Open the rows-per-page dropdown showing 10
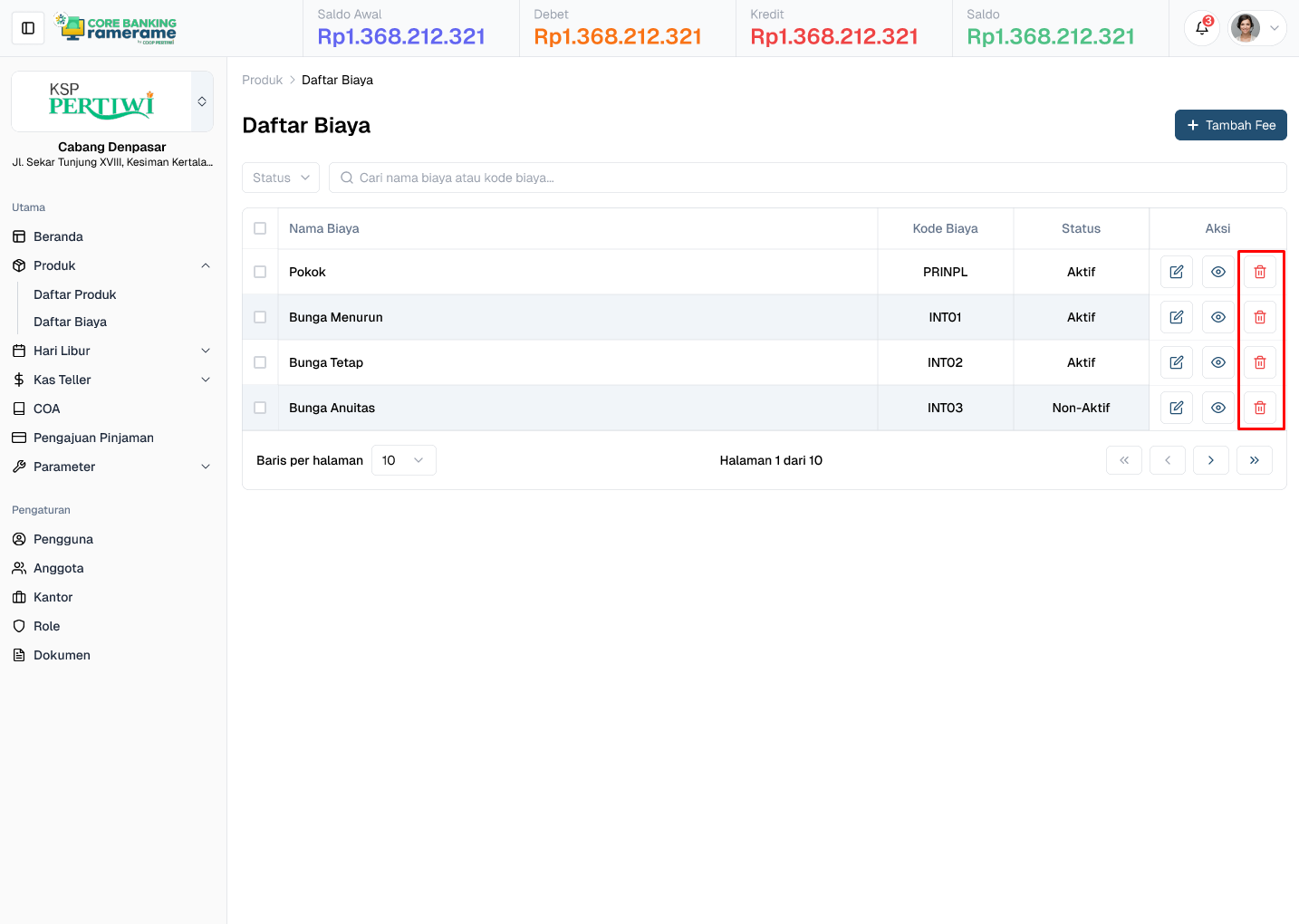The width and height of the screenshot is (1299, 924). pyautogui.click(x=403, y=459)
